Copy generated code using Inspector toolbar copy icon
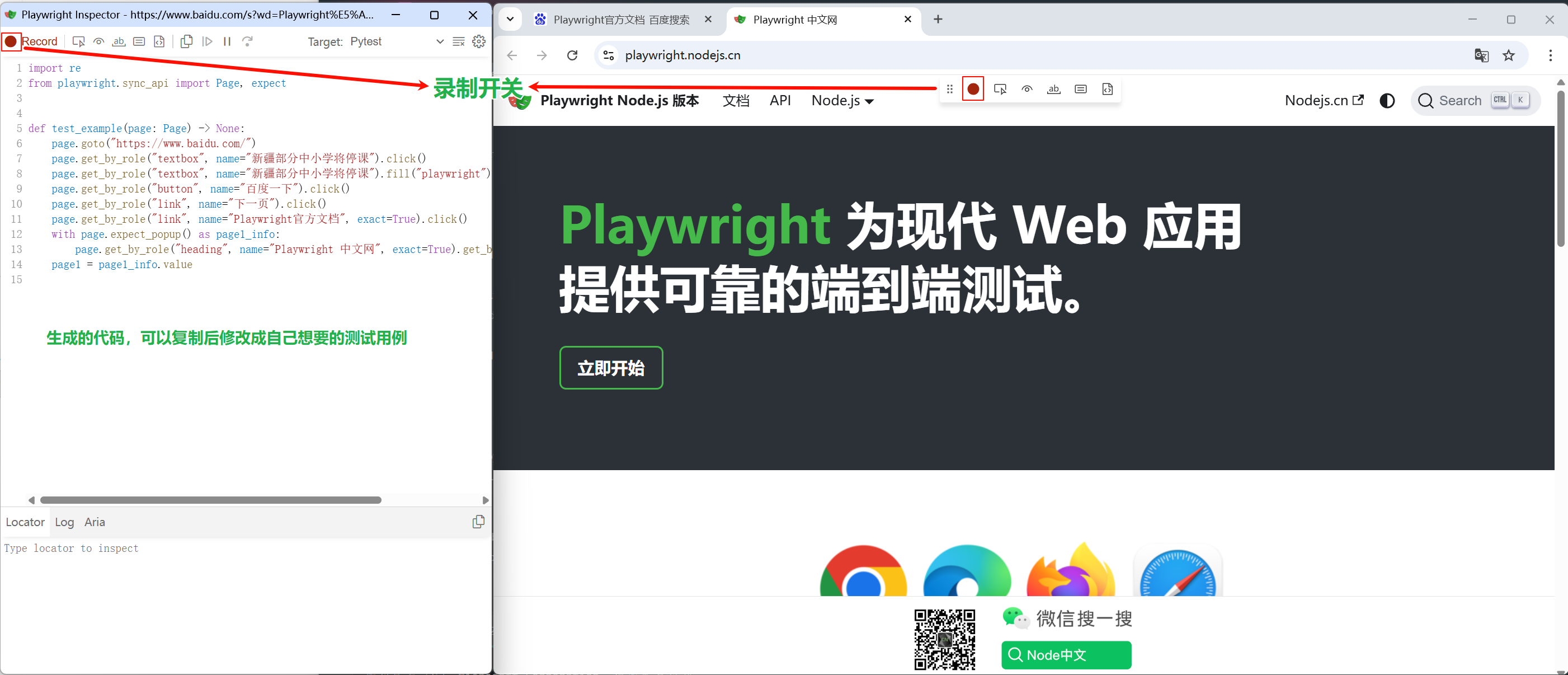This screenshot has width=1568, height=675. (x=187, y=41)
